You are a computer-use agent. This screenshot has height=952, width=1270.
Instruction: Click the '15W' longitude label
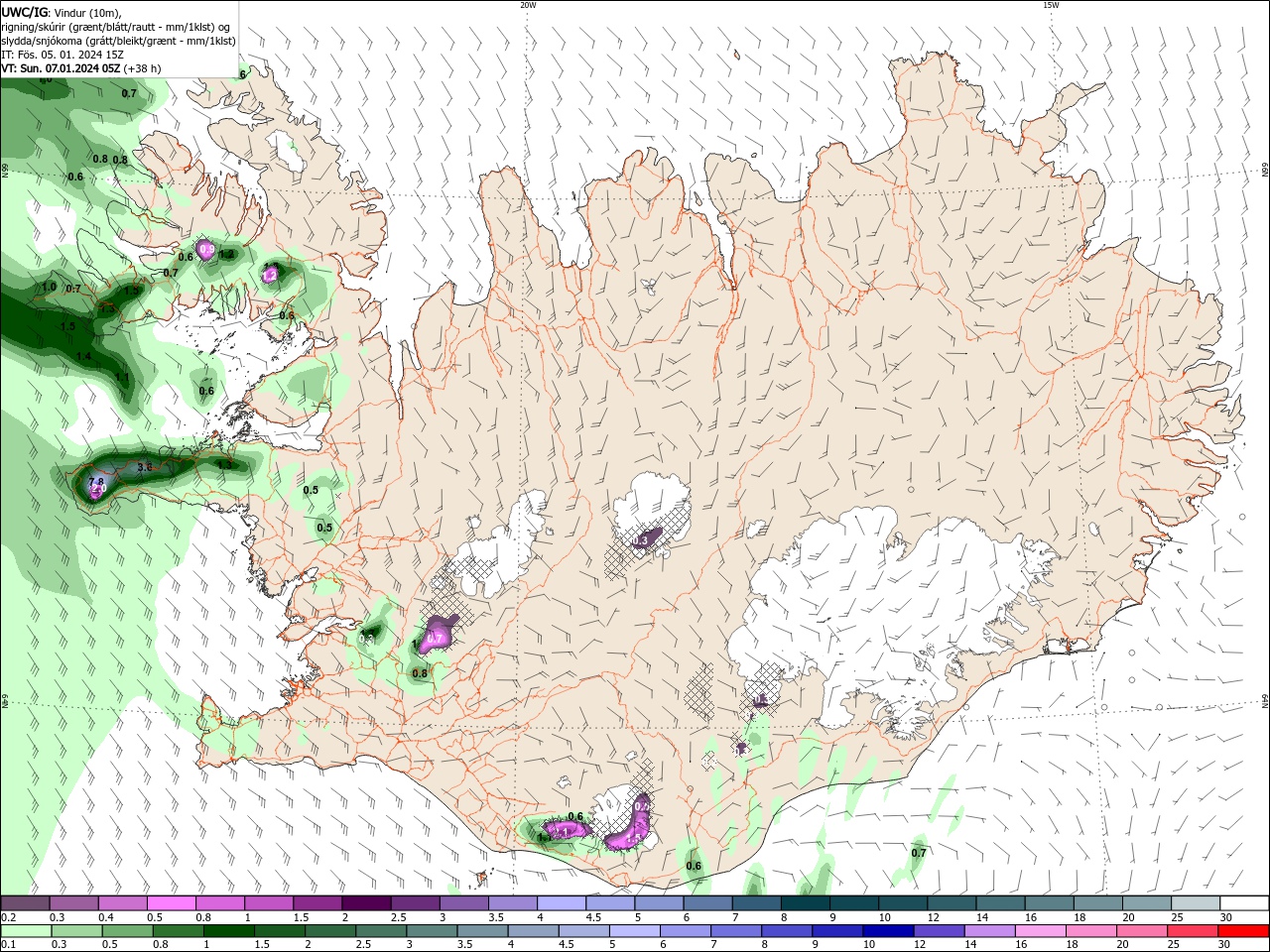pyautogui.click(x=1051, y=5)
